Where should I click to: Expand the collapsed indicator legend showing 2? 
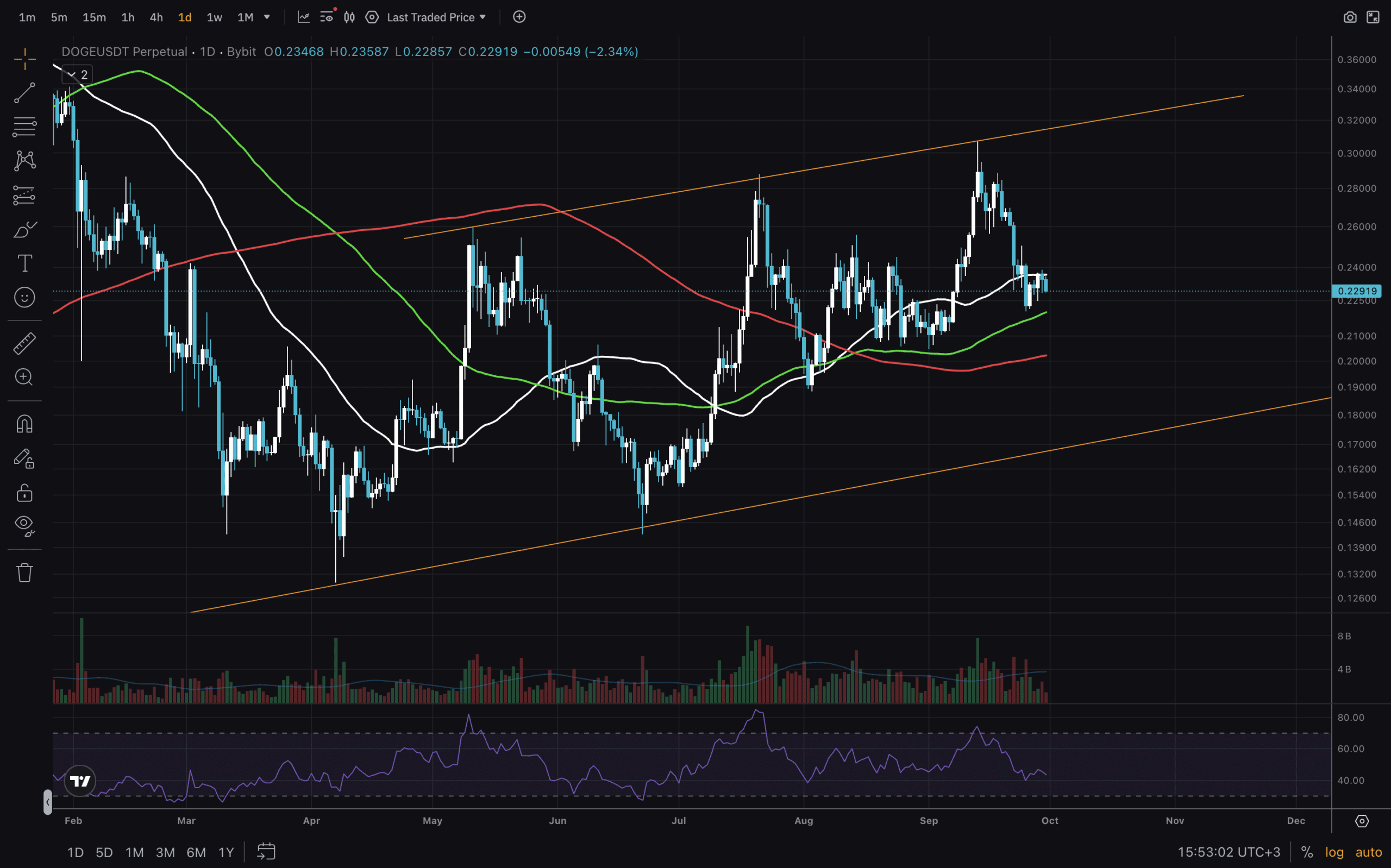tap(78, 74)
